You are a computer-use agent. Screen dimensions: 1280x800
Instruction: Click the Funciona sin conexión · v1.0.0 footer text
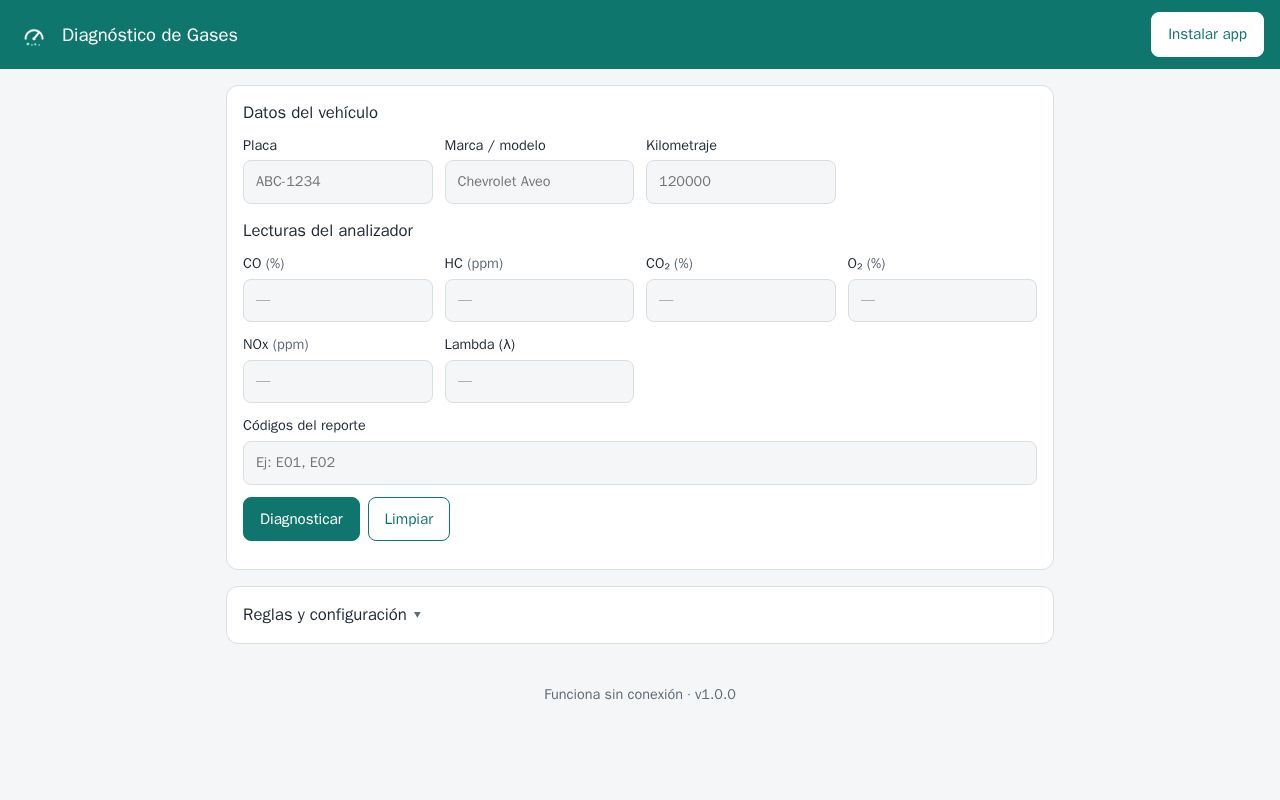640,694
